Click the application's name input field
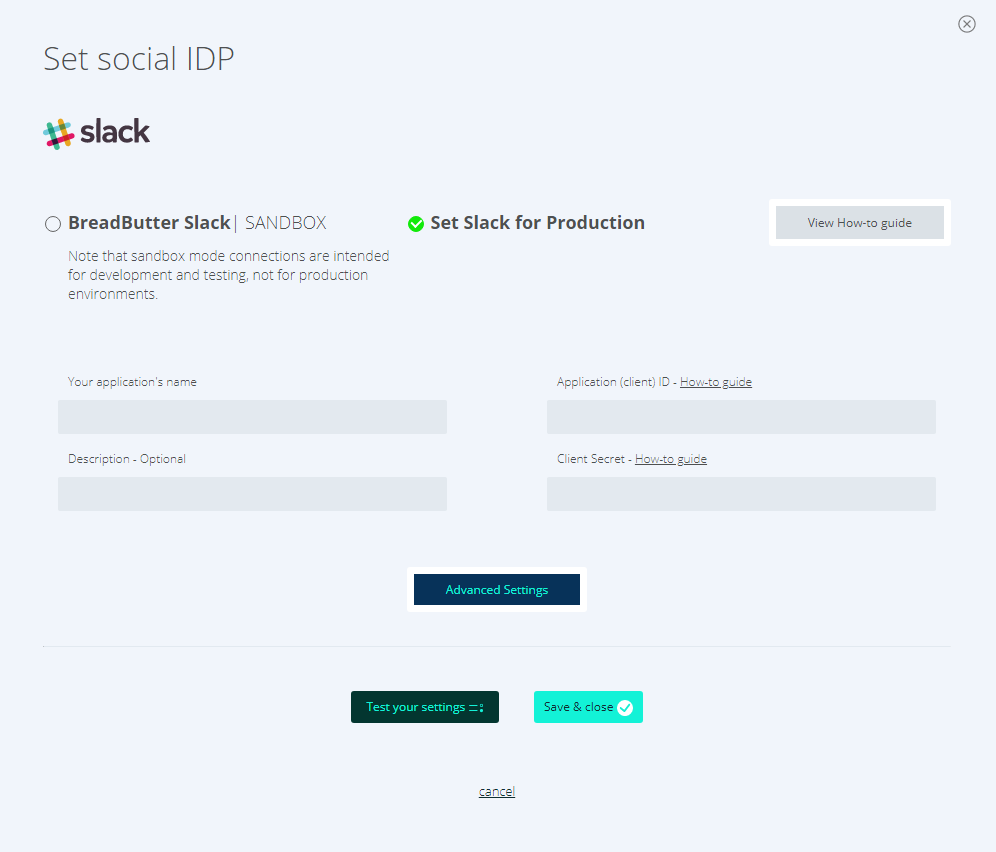 coord(252,417)
